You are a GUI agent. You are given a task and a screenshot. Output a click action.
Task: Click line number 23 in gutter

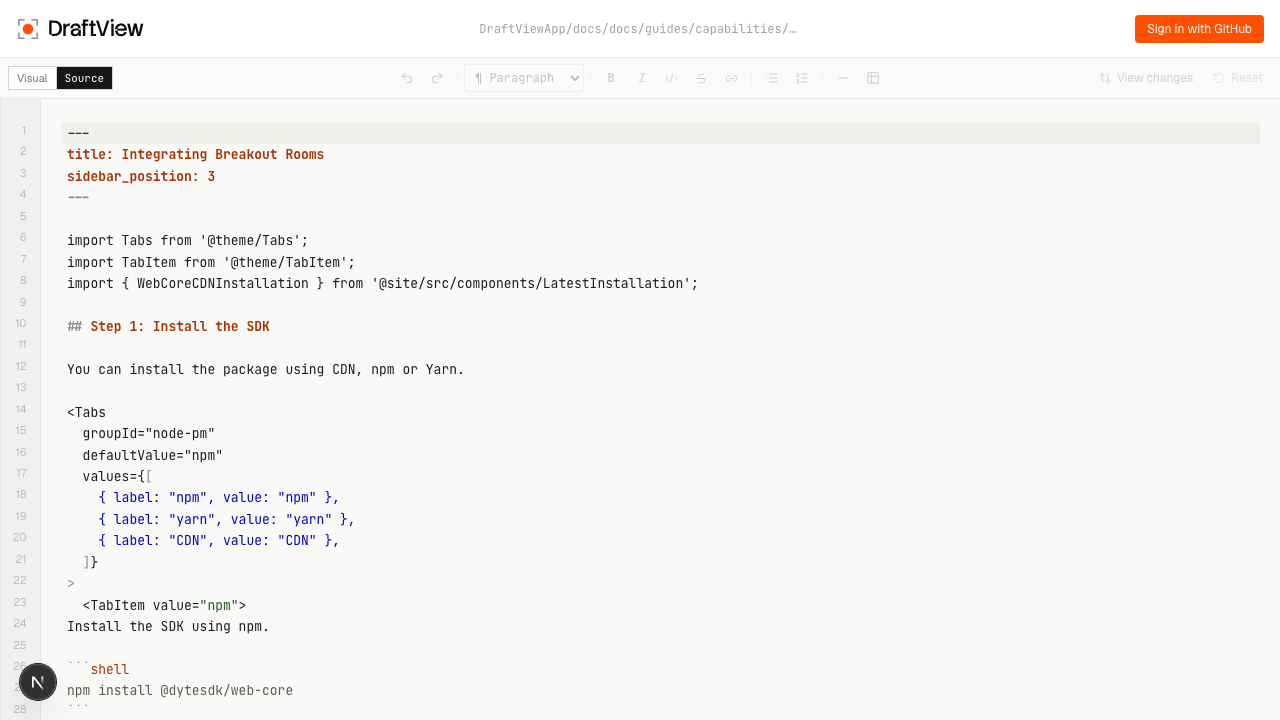21,603
